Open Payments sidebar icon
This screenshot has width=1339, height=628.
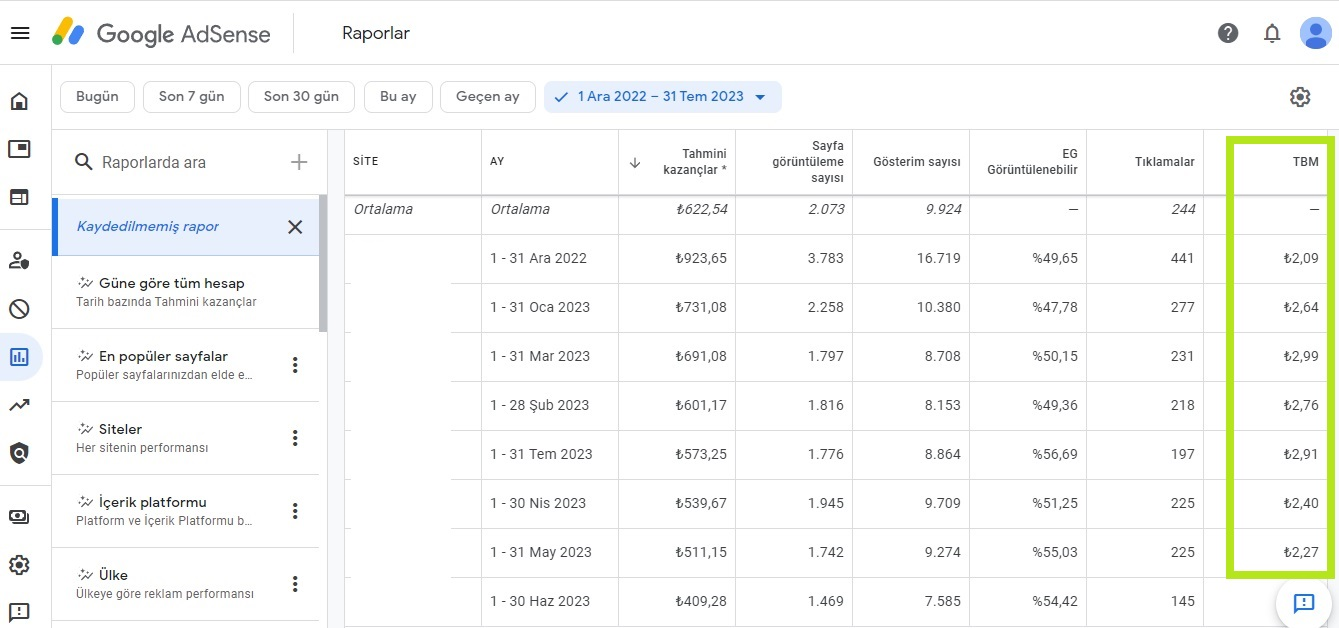[19, 517]
